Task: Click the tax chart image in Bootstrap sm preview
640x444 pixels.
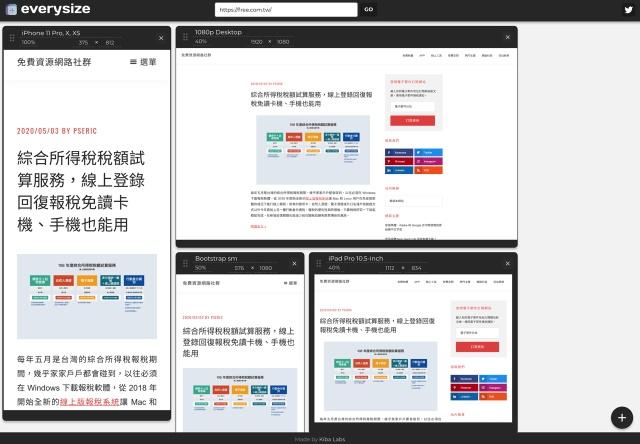Action: pyautogui.click(x=240, y=400)
